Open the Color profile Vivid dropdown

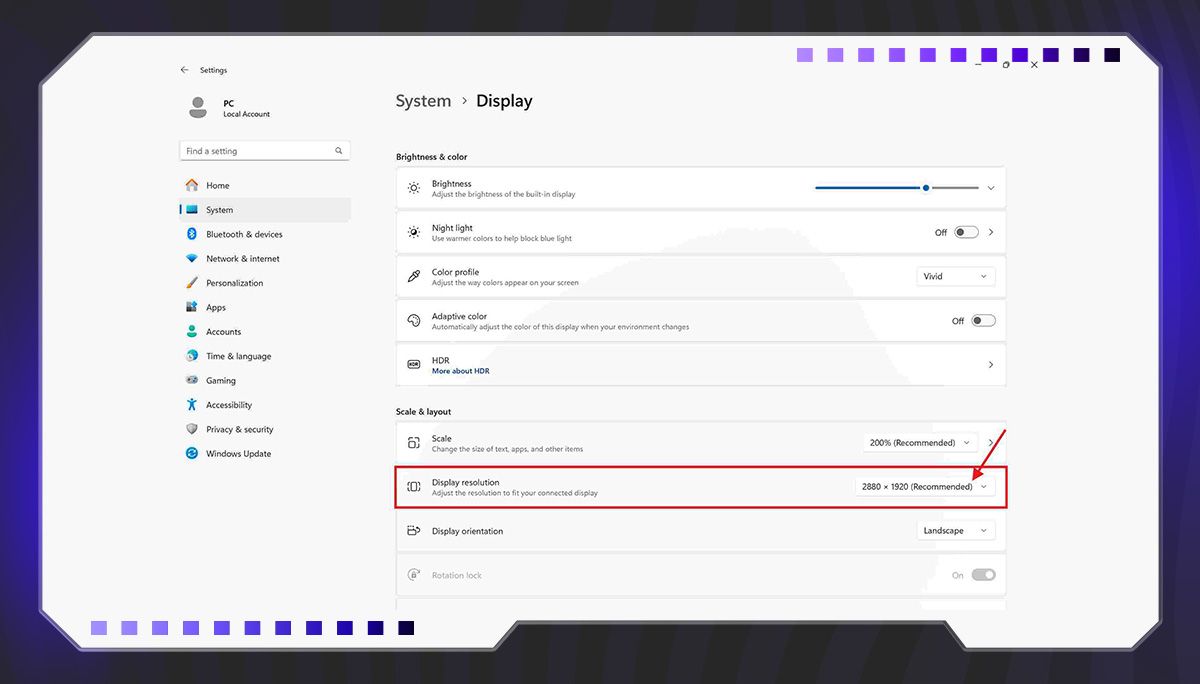955,277
